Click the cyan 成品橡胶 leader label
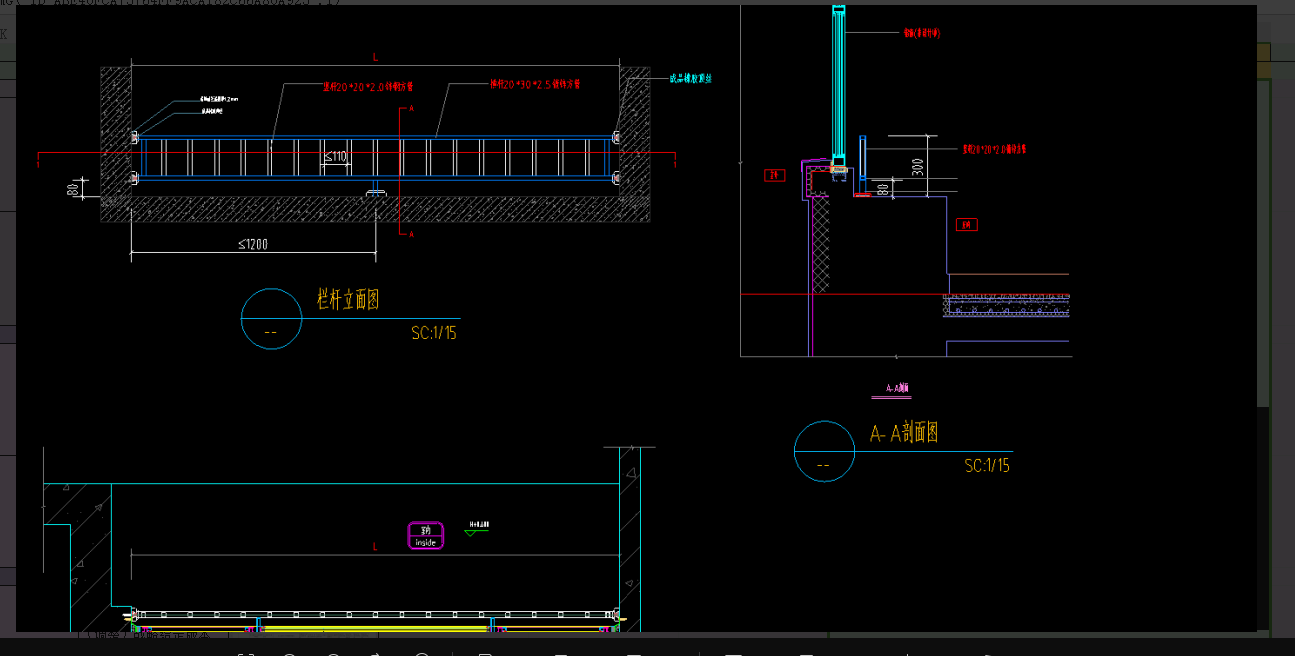The image size is (1295, 656). tap(690, 78)
